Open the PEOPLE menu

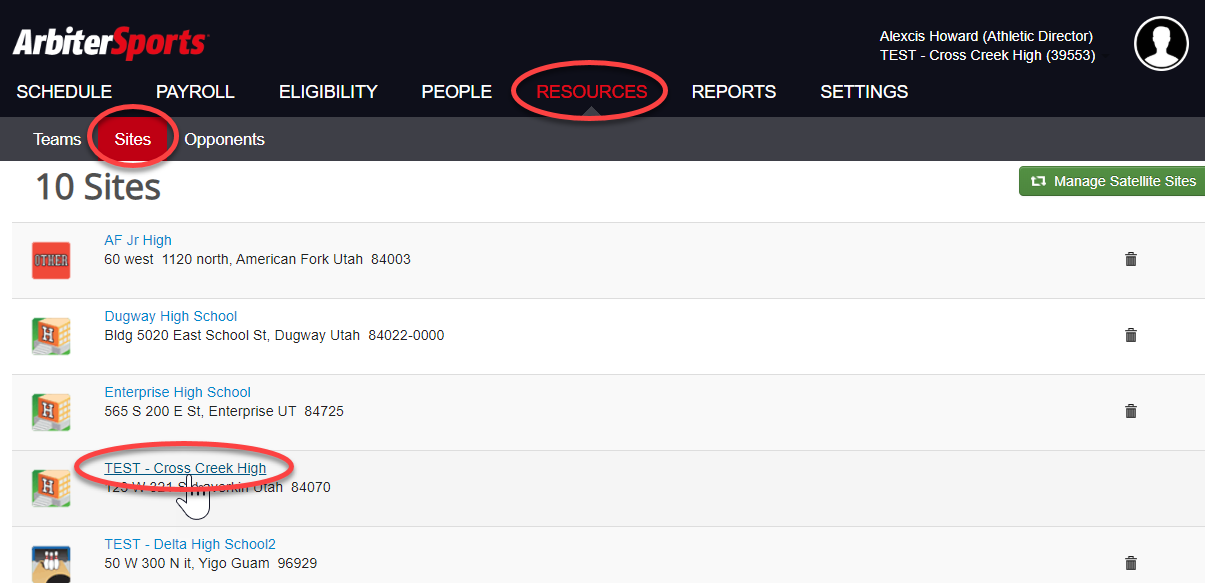click(x=457, y=92)
